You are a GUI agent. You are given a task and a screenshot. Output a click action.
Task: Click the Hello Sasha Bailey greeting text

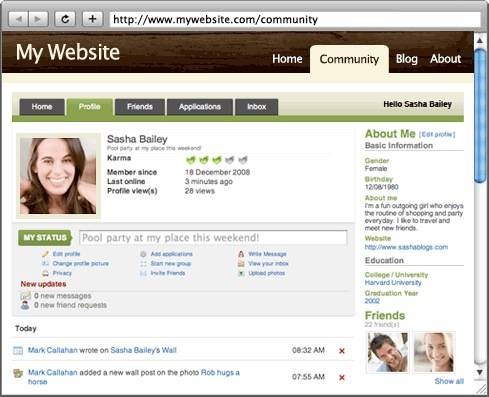point(417,104)
